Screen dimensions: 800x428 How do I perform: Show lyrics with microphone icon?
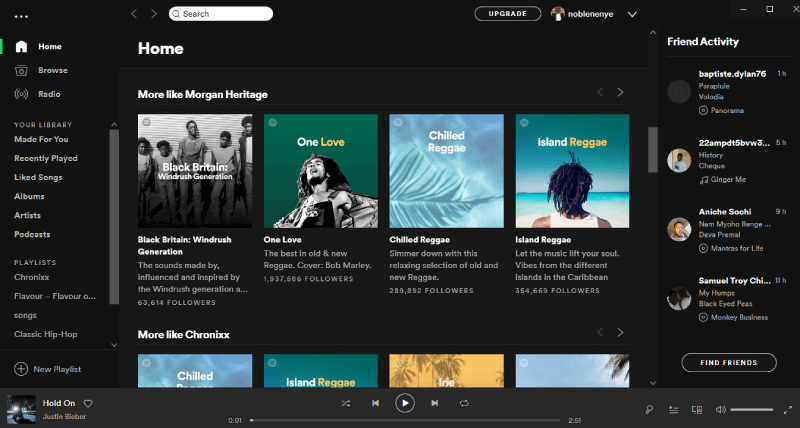click(x=649, y=410)
